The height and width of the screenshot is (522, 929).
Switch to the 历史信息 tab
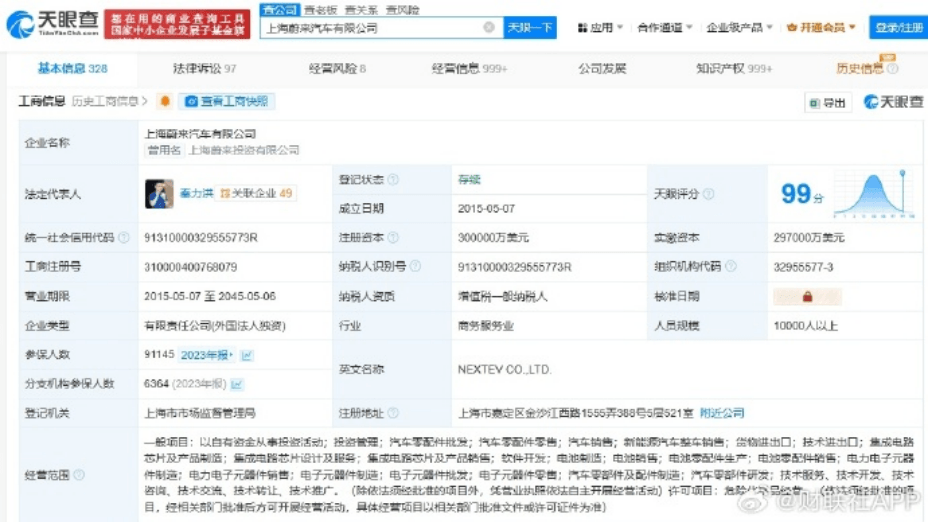(859, 69)
